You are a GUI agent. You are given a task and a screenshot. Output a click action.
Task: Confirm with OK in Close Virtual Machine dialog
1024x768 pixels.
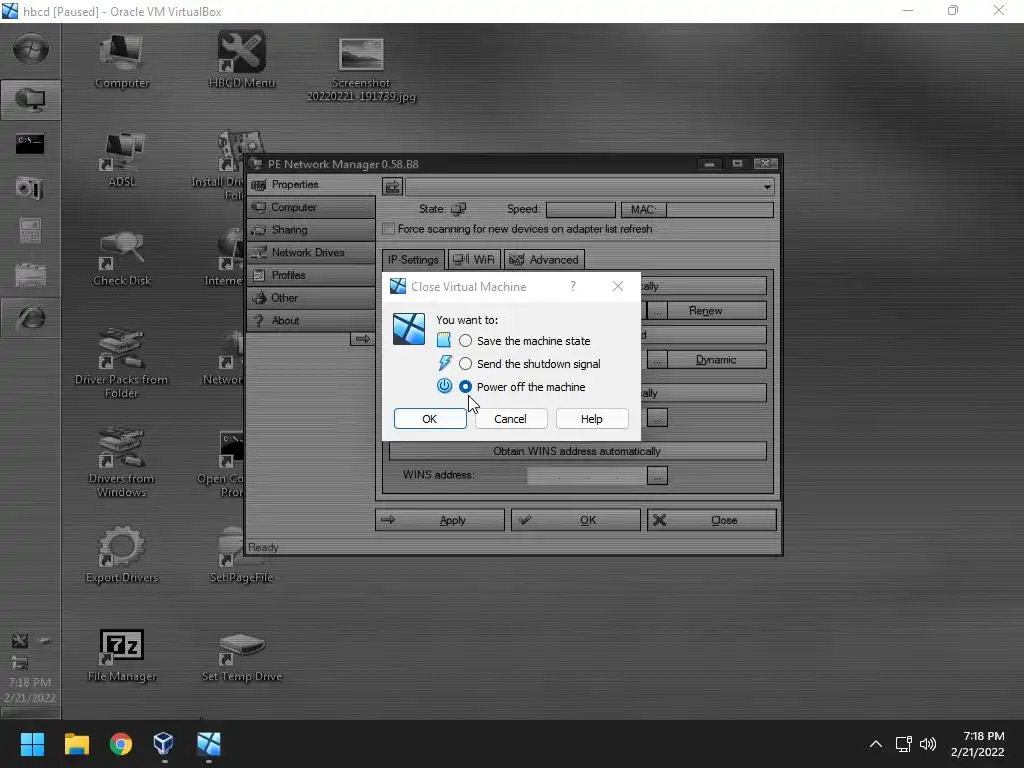[x=430, y=419]
